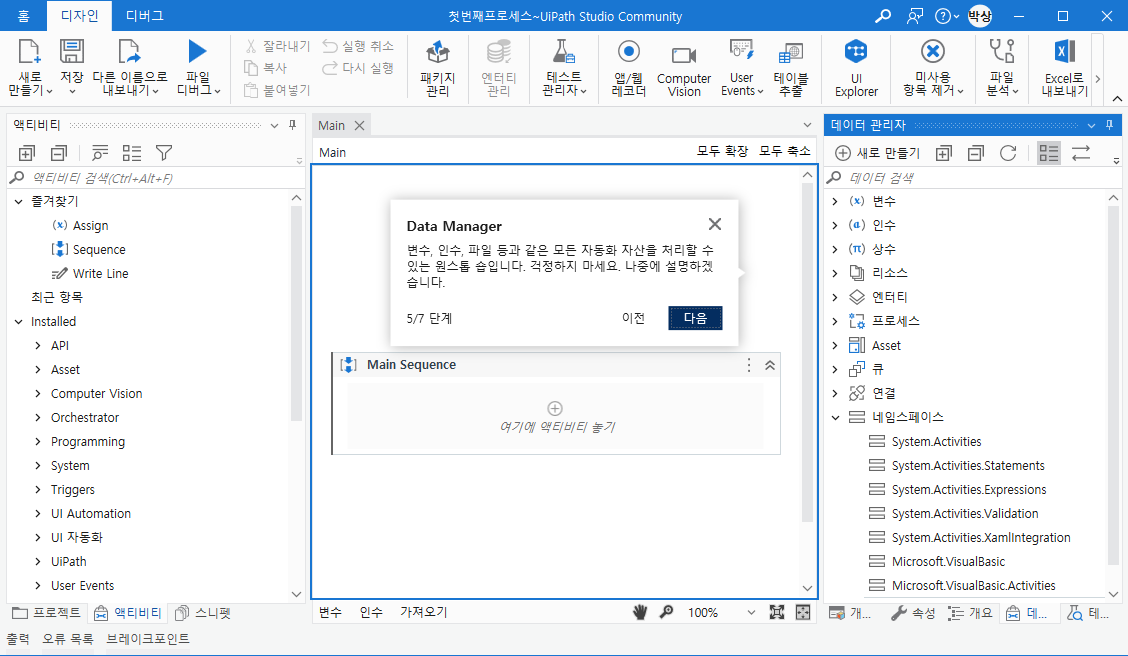Expand the 인수 (Arguments) node
The image size is (1128, 656).
(x=835, y=225)
